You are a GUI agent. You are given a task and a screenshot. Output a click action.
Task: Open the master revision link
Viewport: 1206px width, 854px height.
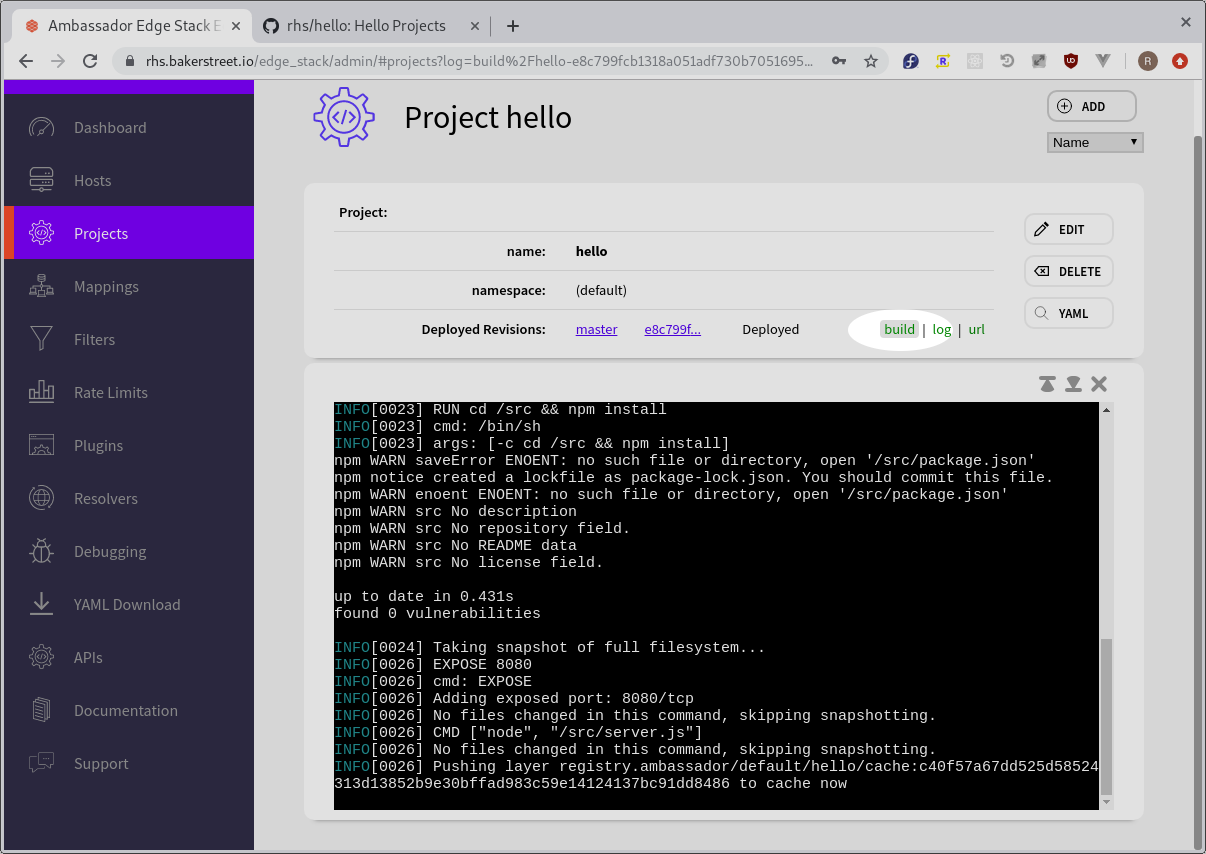pos(597,329)
